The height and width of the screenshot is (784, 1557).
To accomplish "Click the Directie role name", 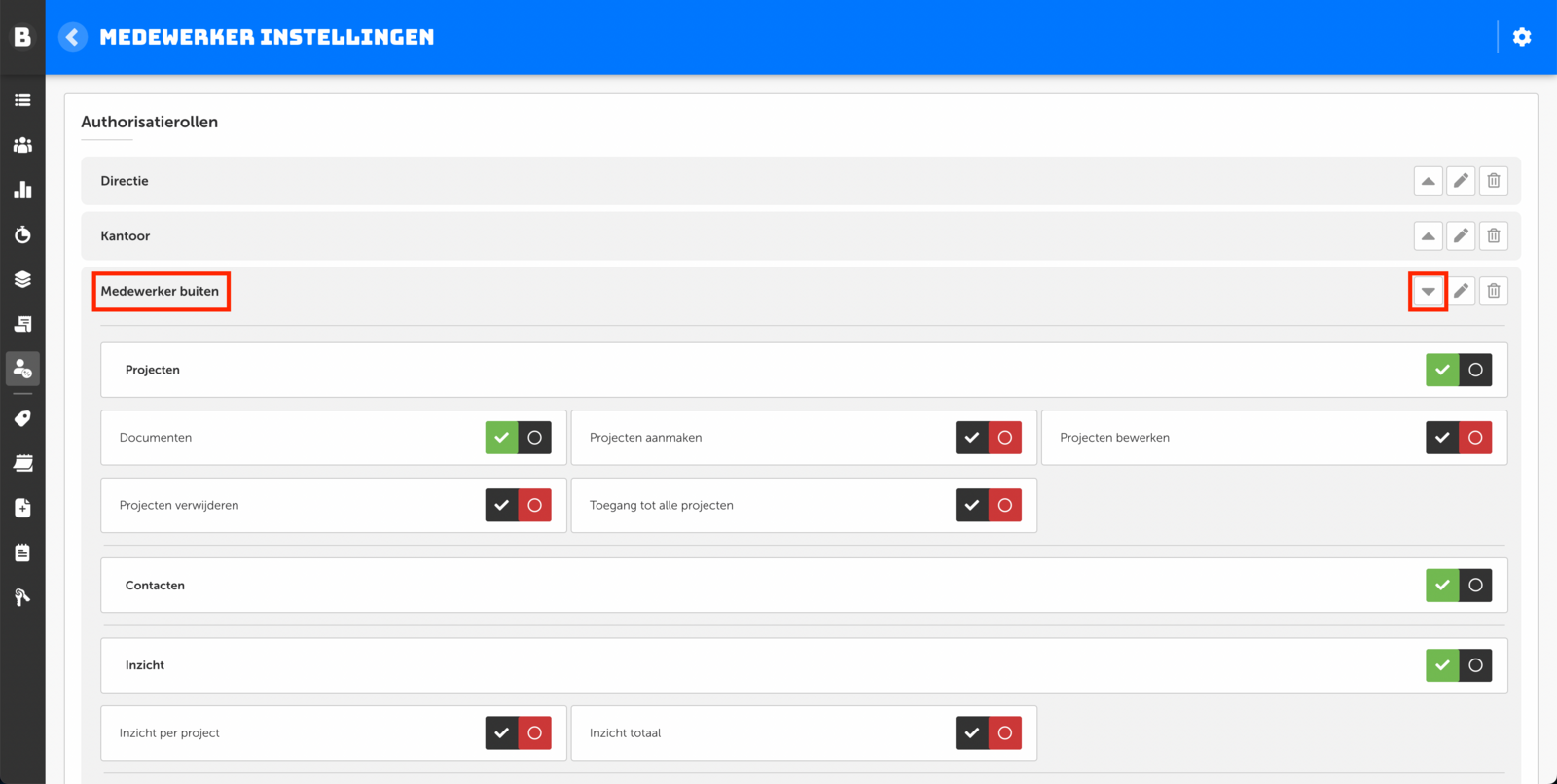I will (x=125, y=181).
